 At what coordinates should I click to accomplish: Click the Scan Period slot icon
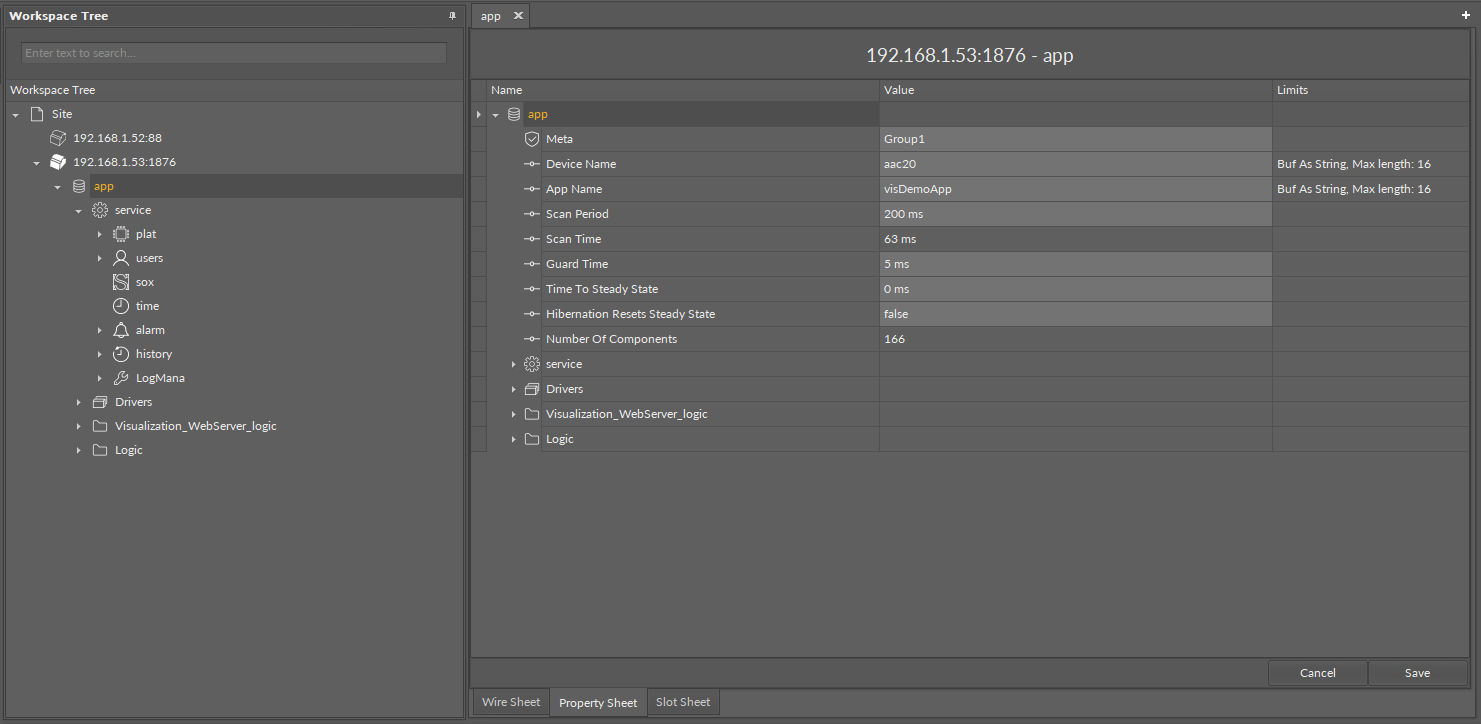pyautogui.click(x=532, y=214)
